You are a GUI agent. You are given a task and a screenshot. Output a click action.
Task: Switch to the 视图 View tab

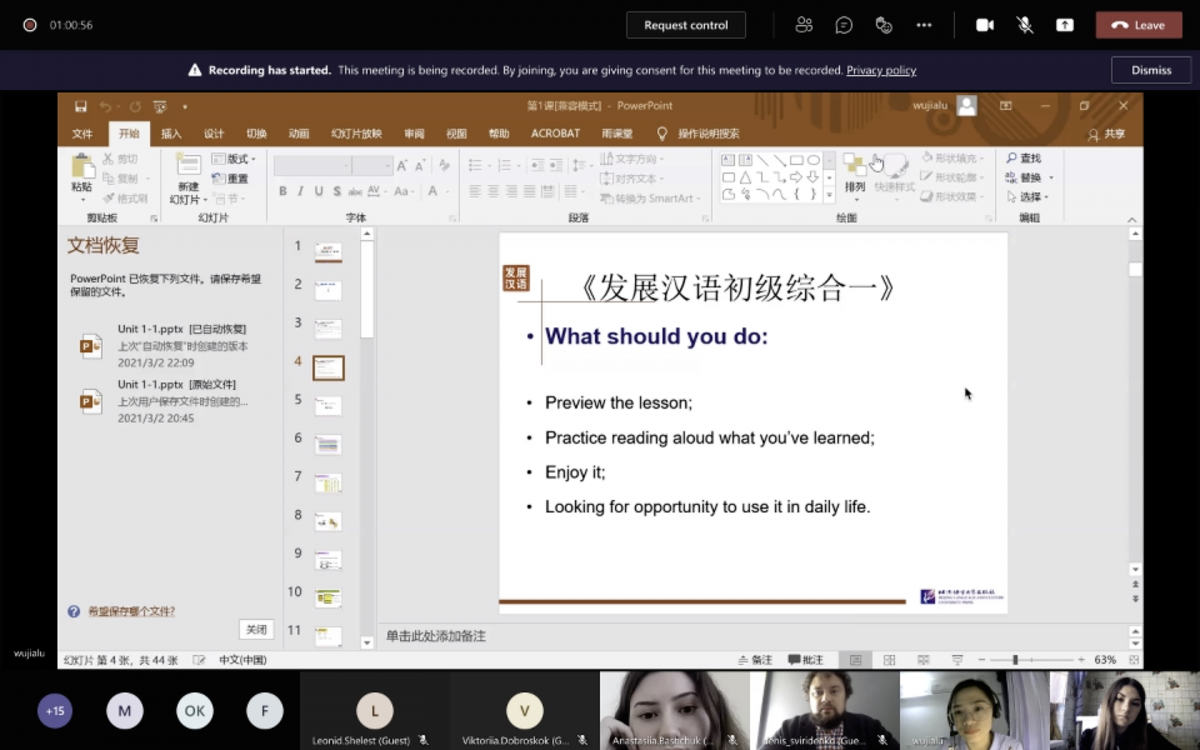click(457, 134)
